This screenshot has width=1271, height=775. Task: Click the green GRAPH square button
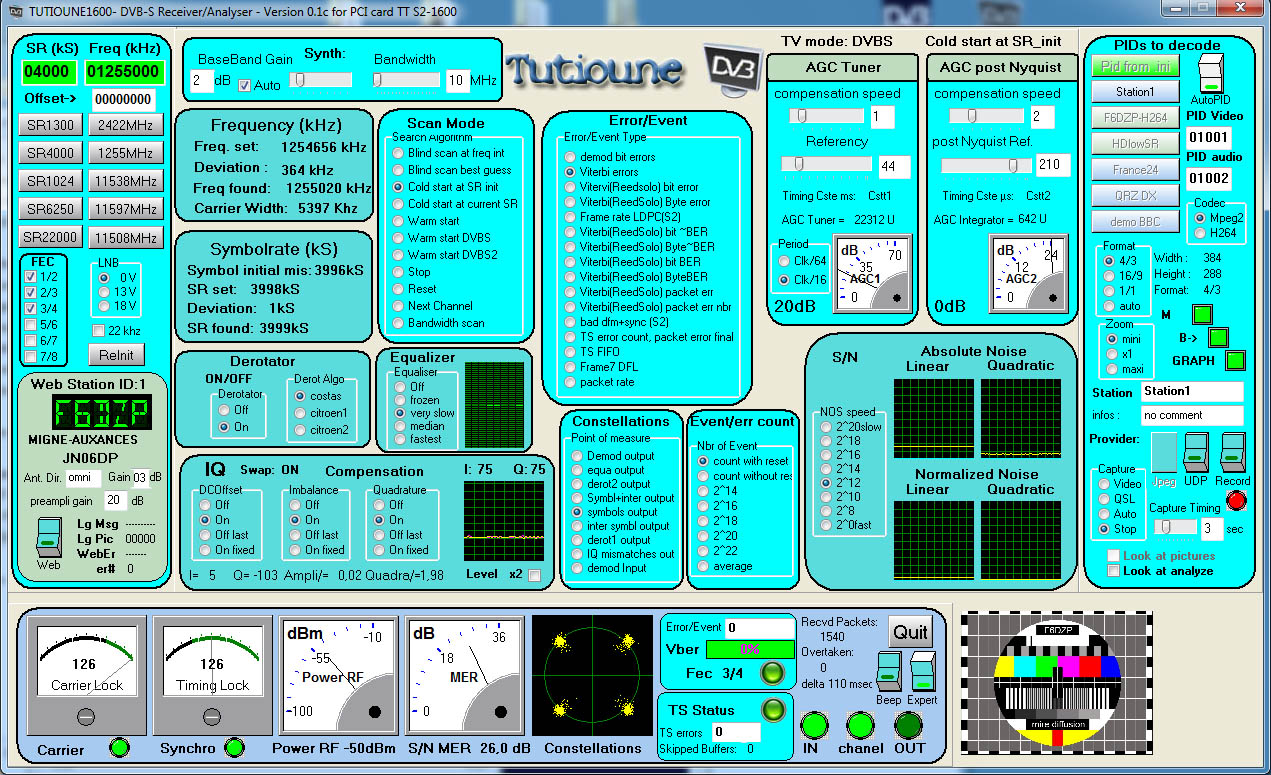(1236, 360)
